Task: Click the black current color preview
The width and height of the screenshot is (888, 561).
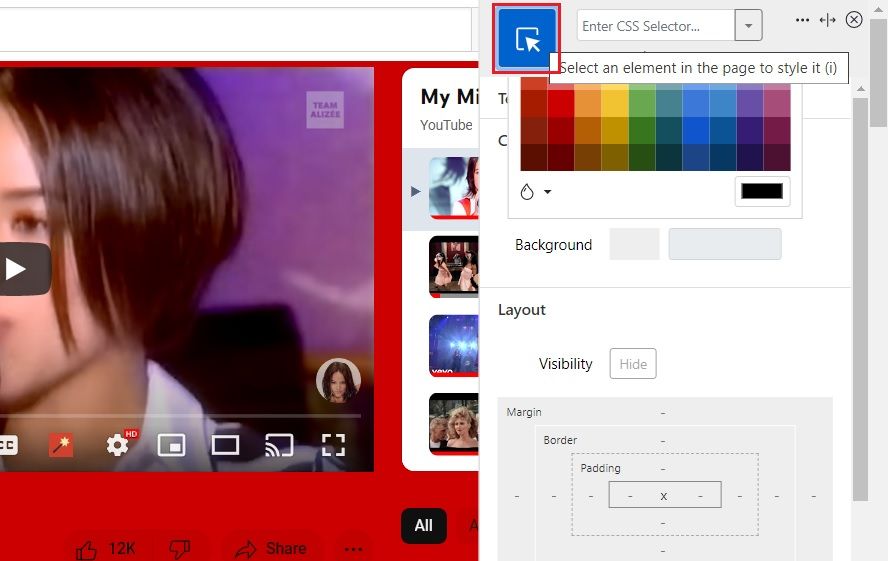Action: coord(762,191)
